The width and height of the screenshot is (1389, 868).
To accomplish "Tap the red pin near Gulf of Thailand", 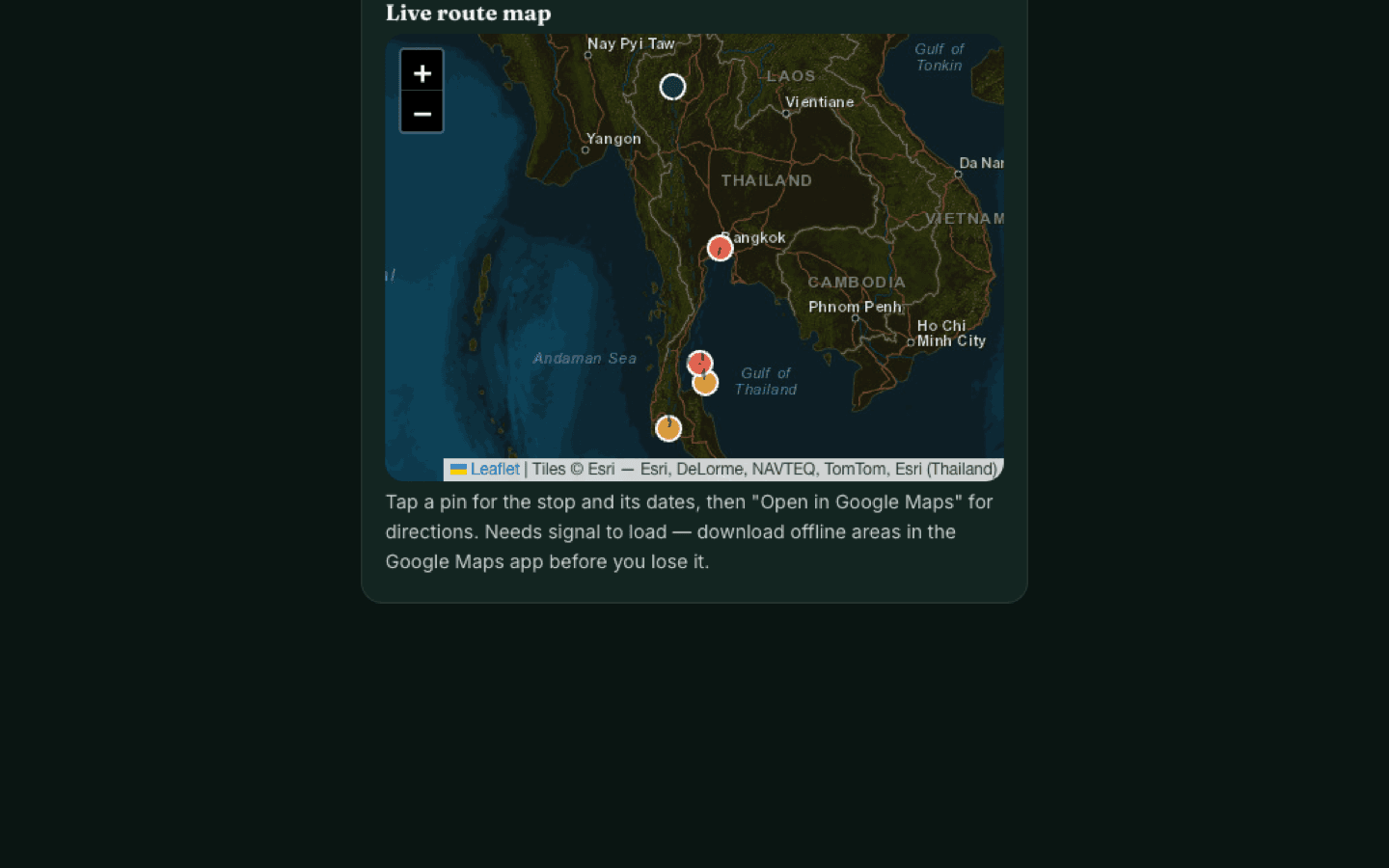I will (699, 363).
